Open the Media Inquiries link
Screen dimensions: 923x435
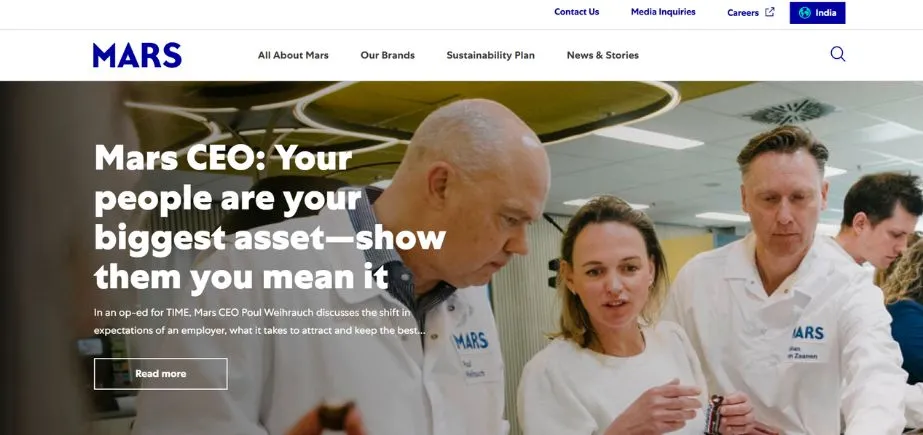coord(663,12)
